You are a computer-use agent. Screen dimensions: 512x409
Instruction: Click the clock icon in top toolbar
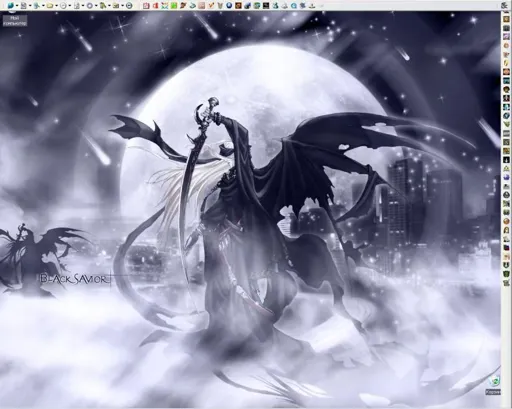[63, 6]
